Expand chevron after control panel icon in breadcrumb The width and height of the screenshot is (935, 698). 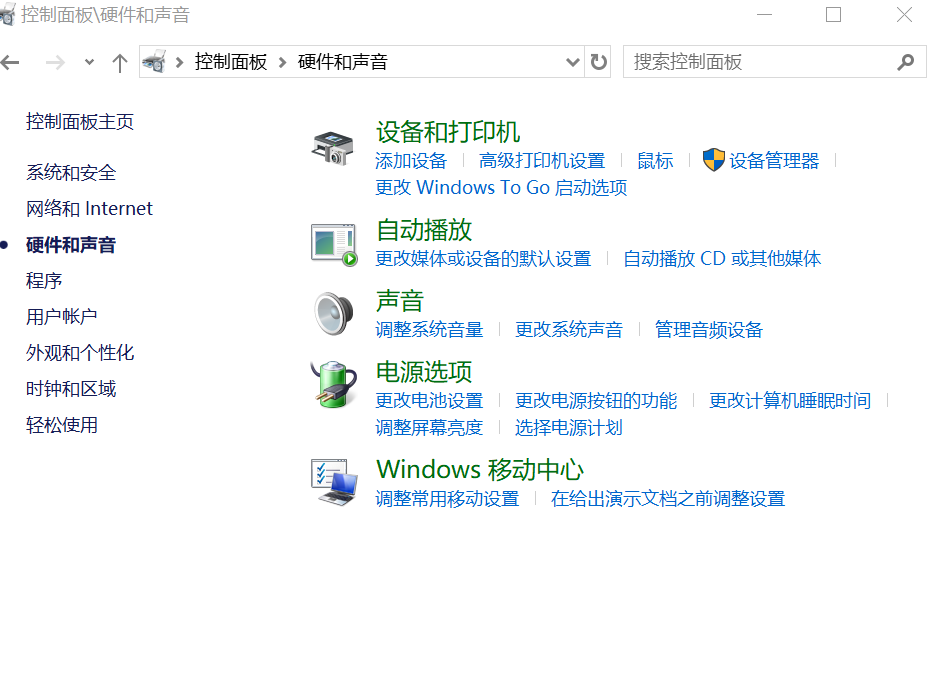tap(179, 62)
